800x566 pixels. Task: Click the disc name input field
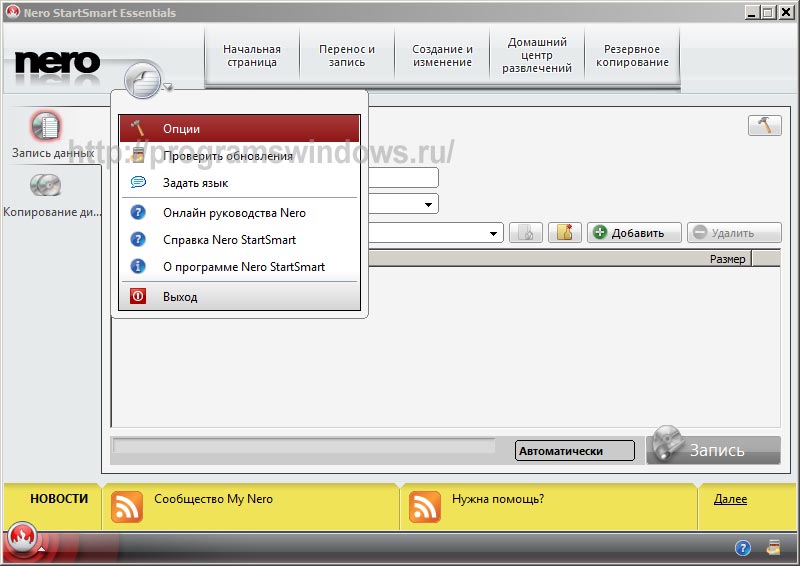pyautogui.click(x=403, y=178)
